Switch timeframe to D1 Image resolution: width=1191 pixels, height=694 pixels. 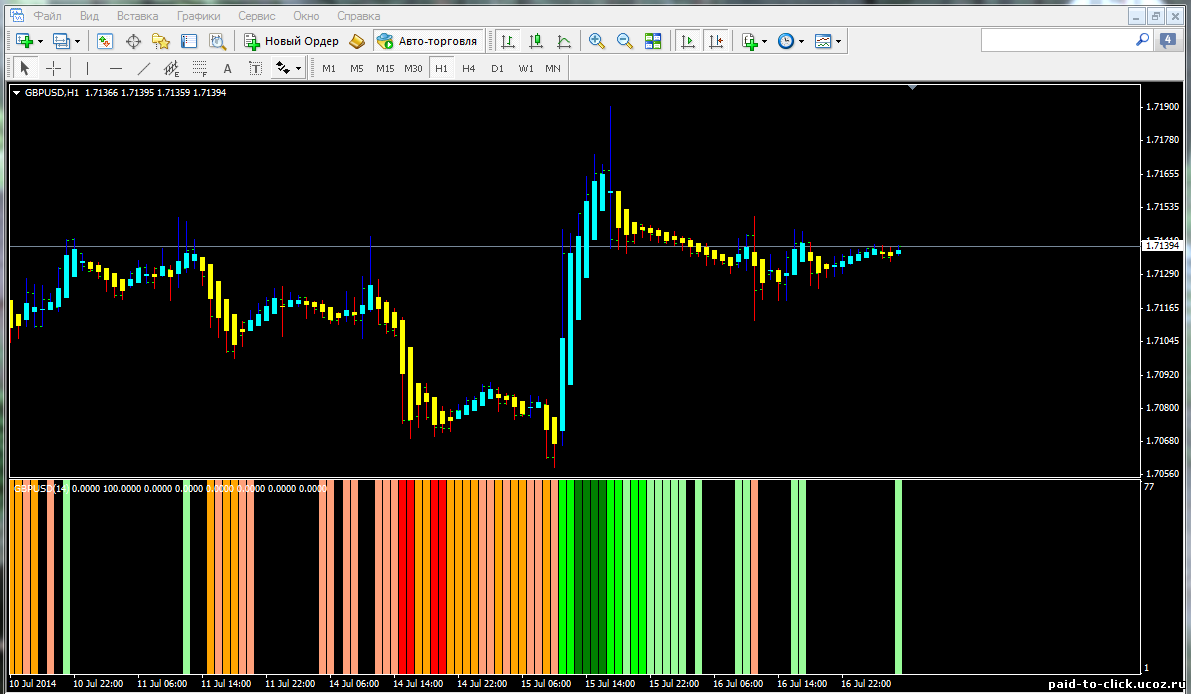498,68
